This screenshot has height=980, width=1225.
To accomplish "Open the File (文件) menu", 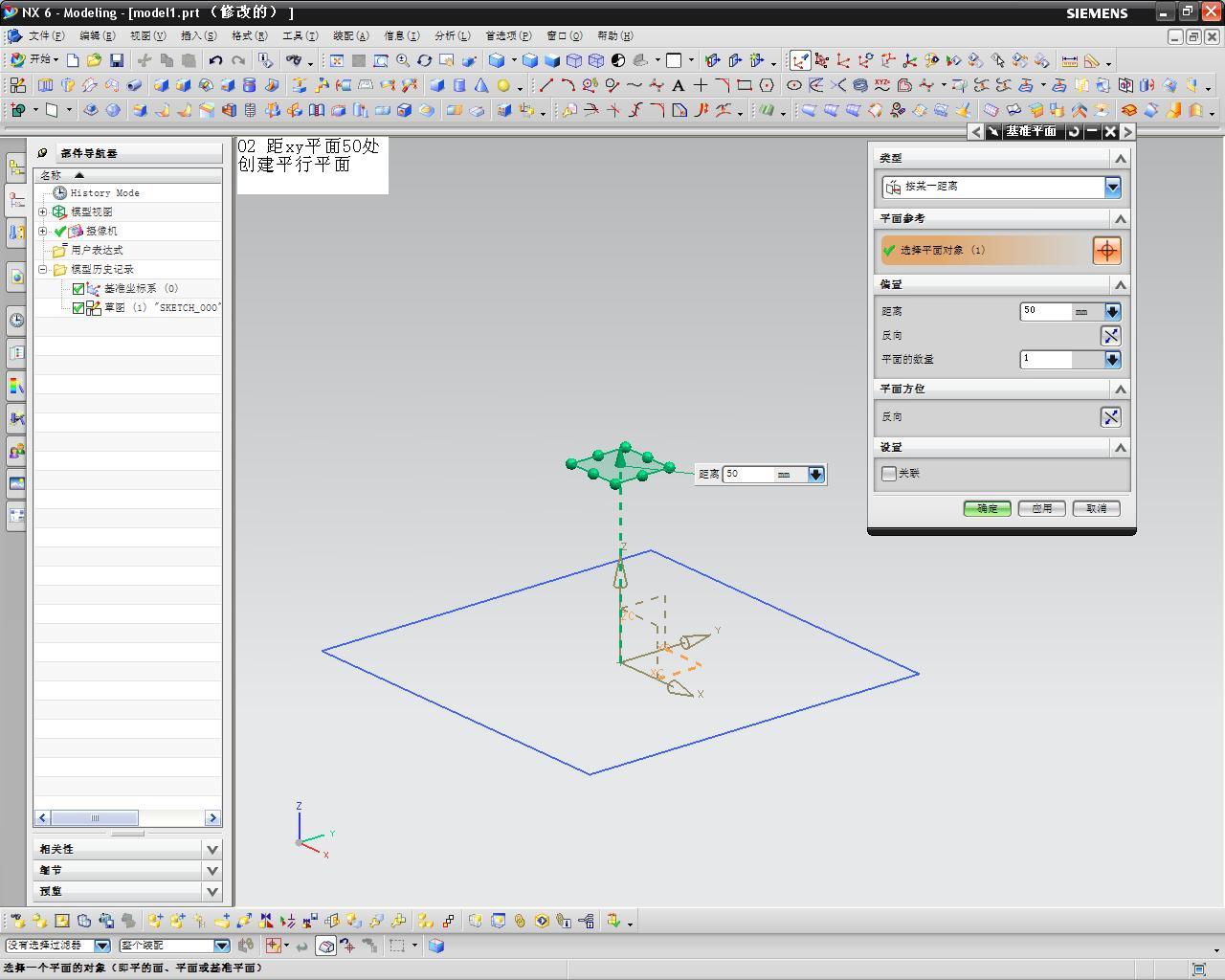I will tap(45, 35).
